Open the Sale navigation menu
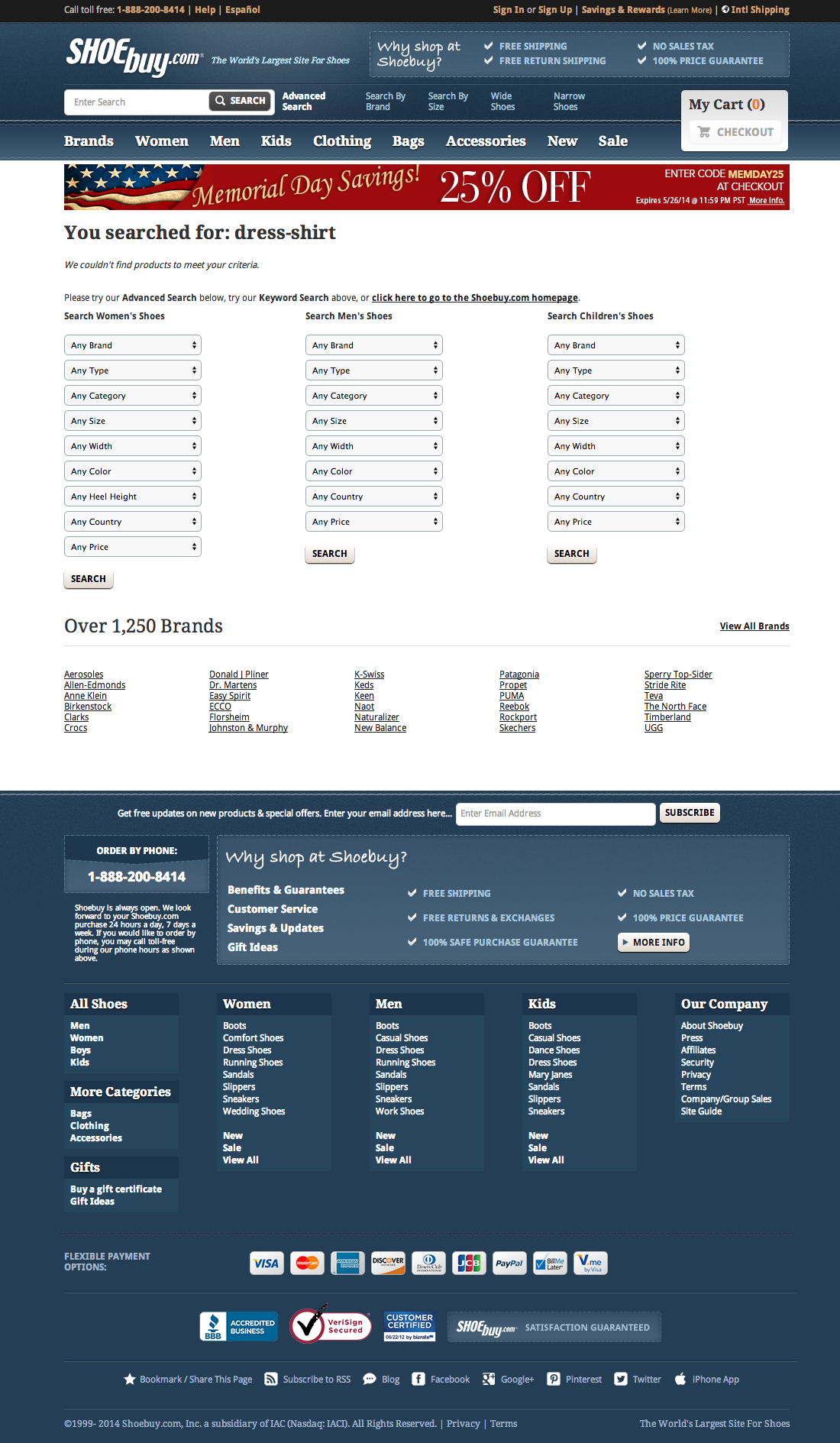Image resolution: width=840 pixels, height=1443 pixels. [x=613, y=141]
